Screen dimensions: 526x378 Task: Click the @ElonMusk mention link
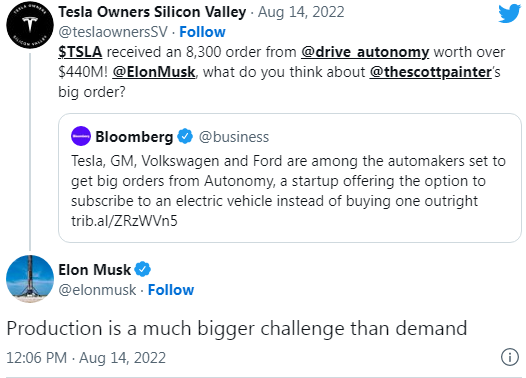154,72
